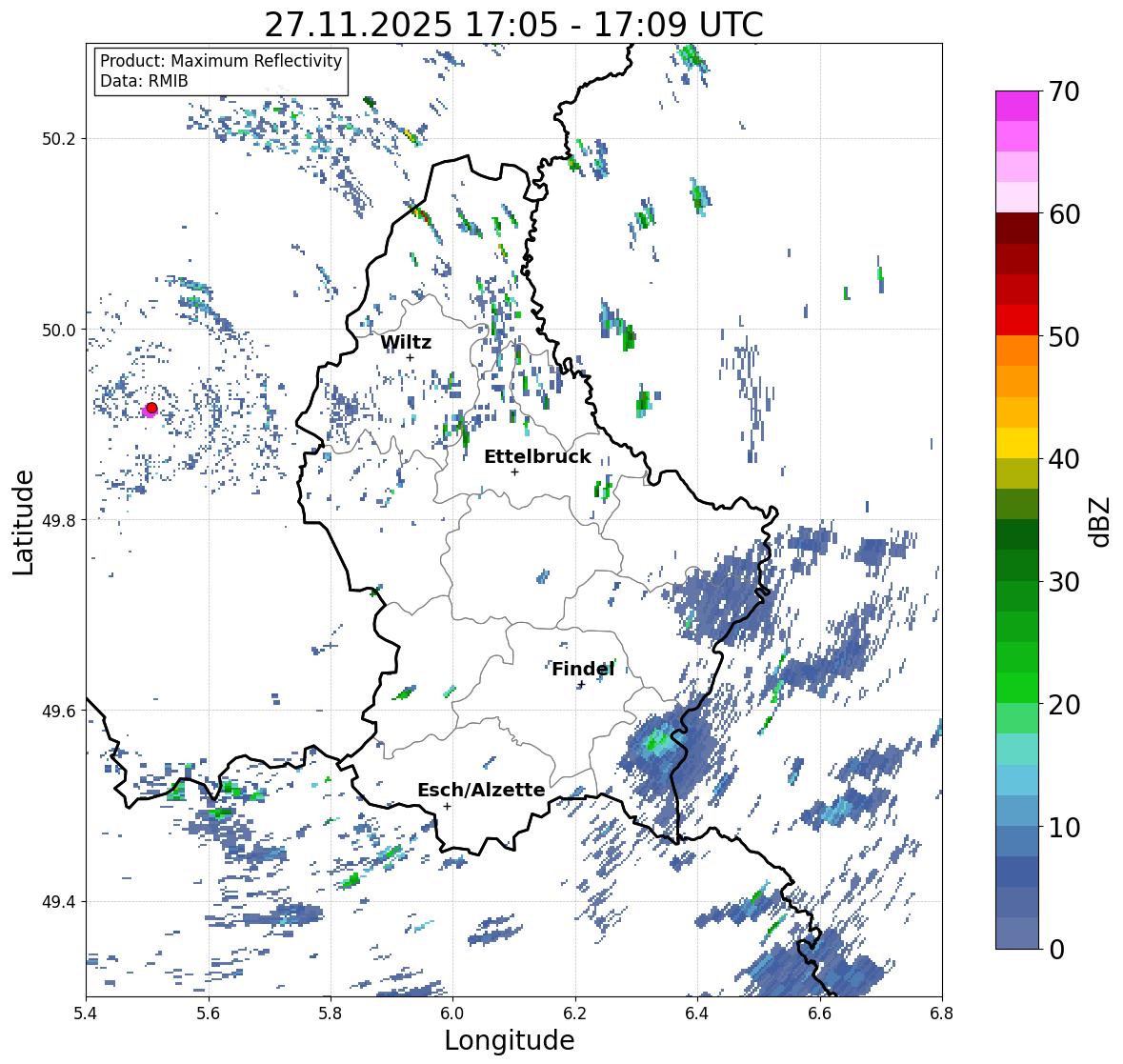Click the Esch/Alzette station cross marker

(447, 806)
